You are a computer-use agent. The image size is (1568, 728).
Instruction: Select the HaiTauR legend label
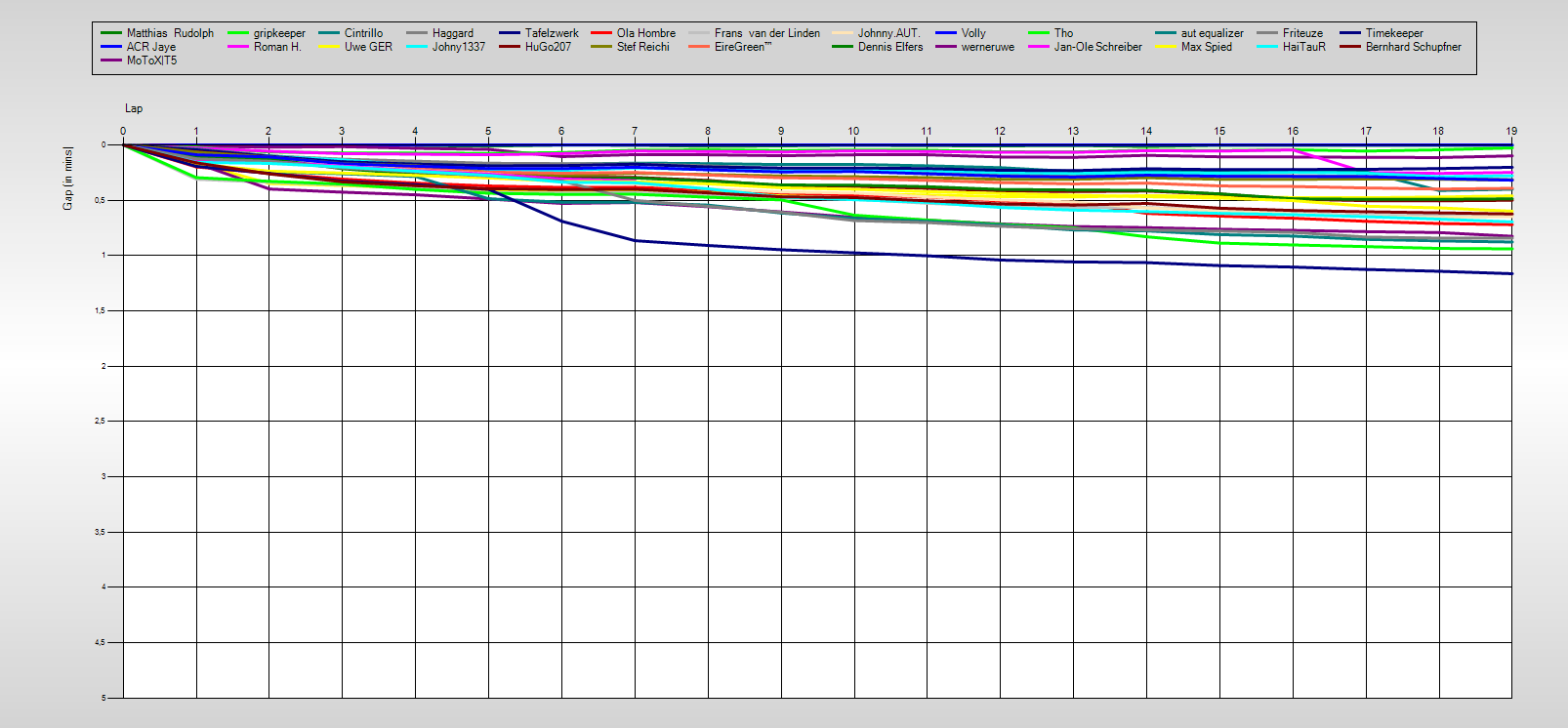point(1303,47)
